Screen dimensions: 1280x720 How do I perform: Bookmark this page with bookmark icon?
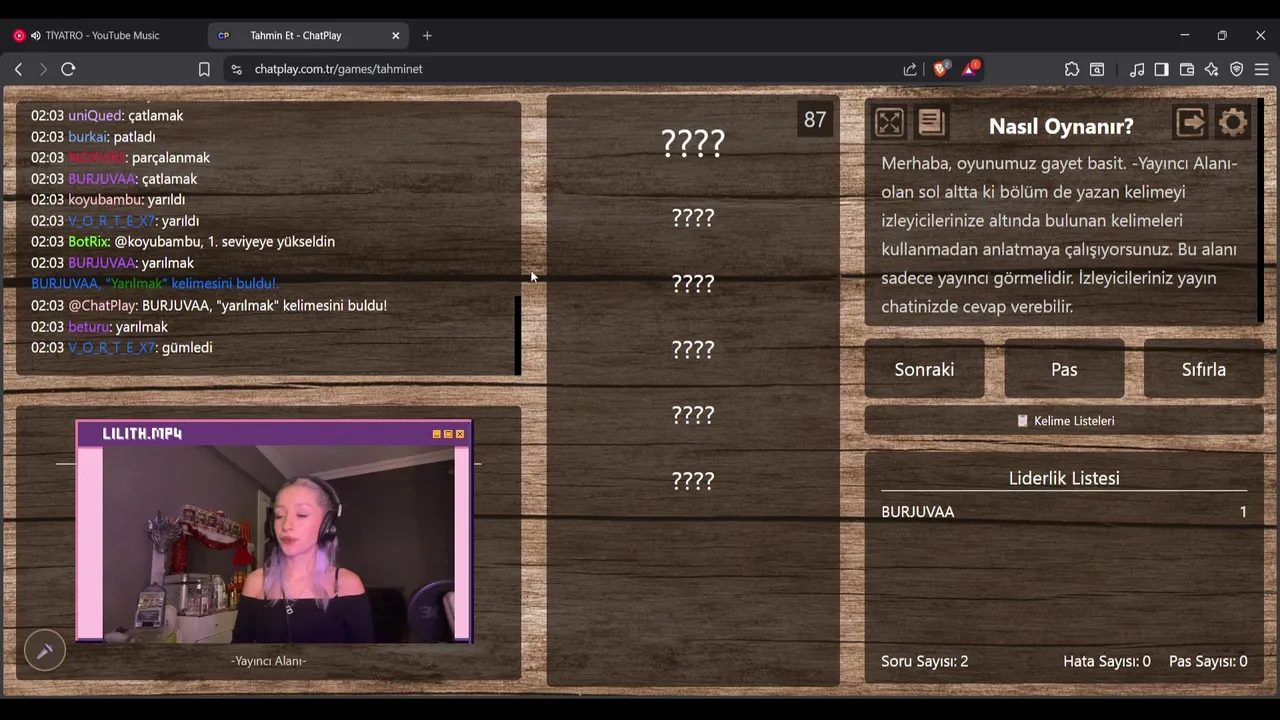pos(204,69)
